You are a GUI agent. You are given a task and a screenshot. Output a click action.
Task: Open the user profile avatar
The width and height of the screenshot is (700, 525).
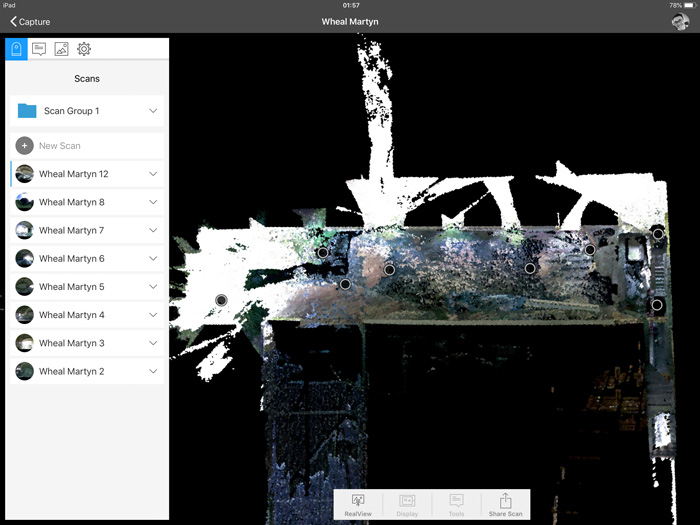tap(679, 21)
